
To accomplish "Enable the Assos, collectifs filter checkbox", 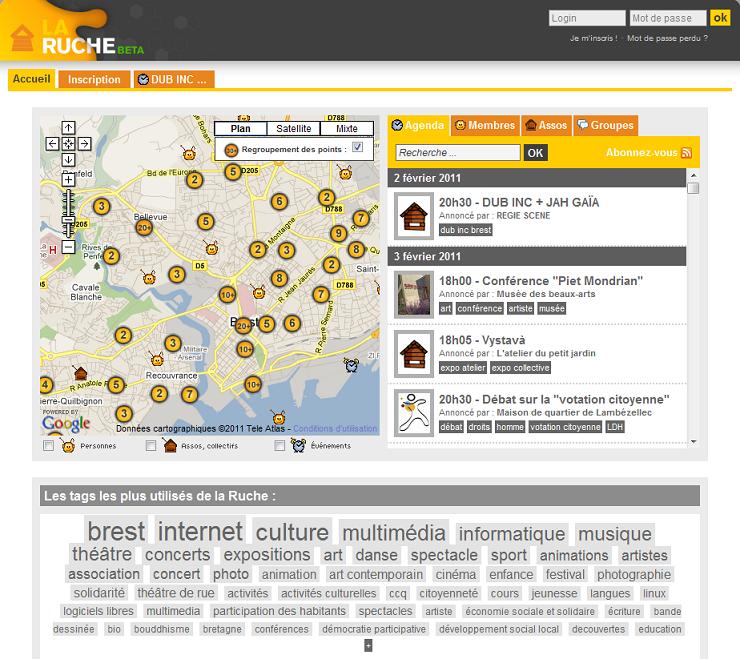I will click(151, 446).
